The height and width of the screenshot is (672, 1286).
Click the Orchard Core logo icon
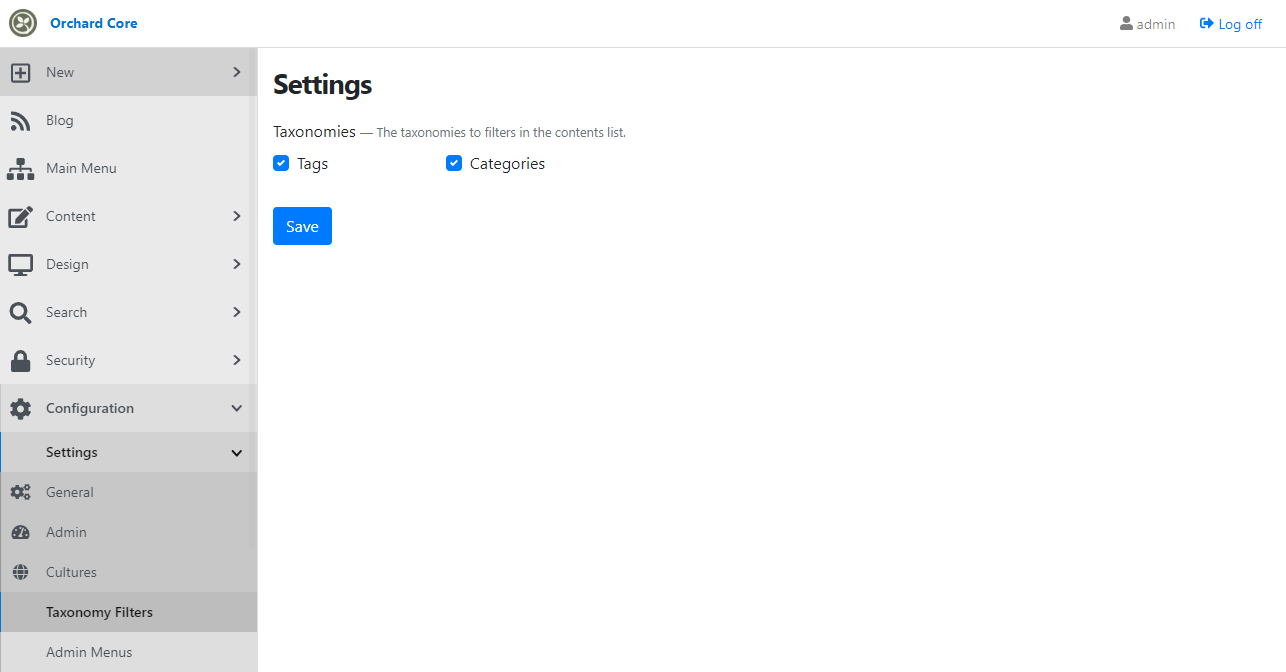(23, 23)
